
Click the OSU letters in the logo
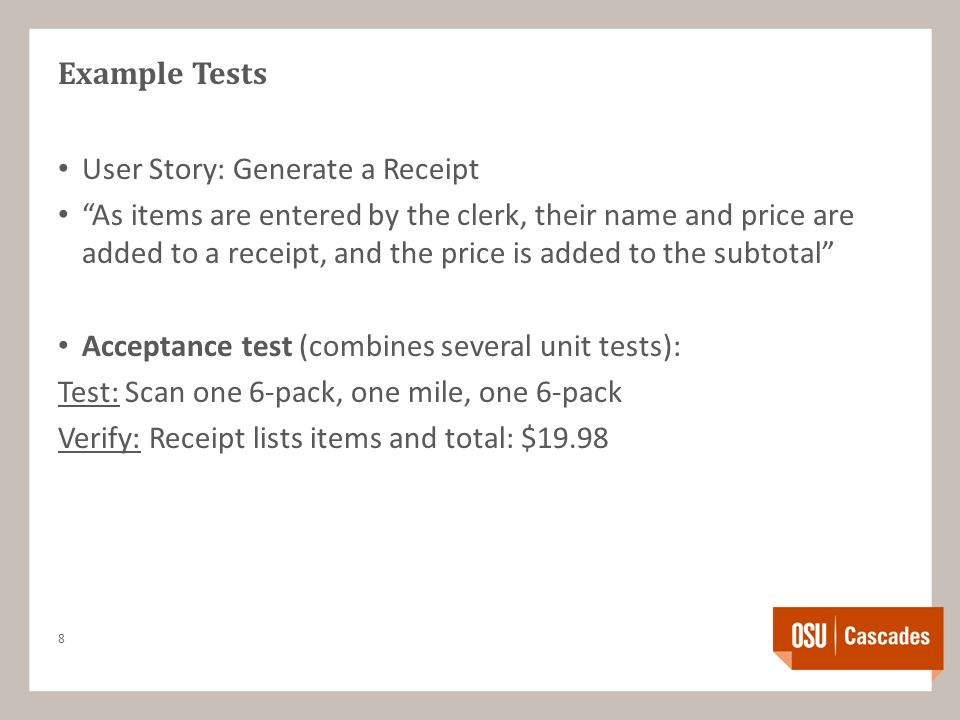point(808,636)
